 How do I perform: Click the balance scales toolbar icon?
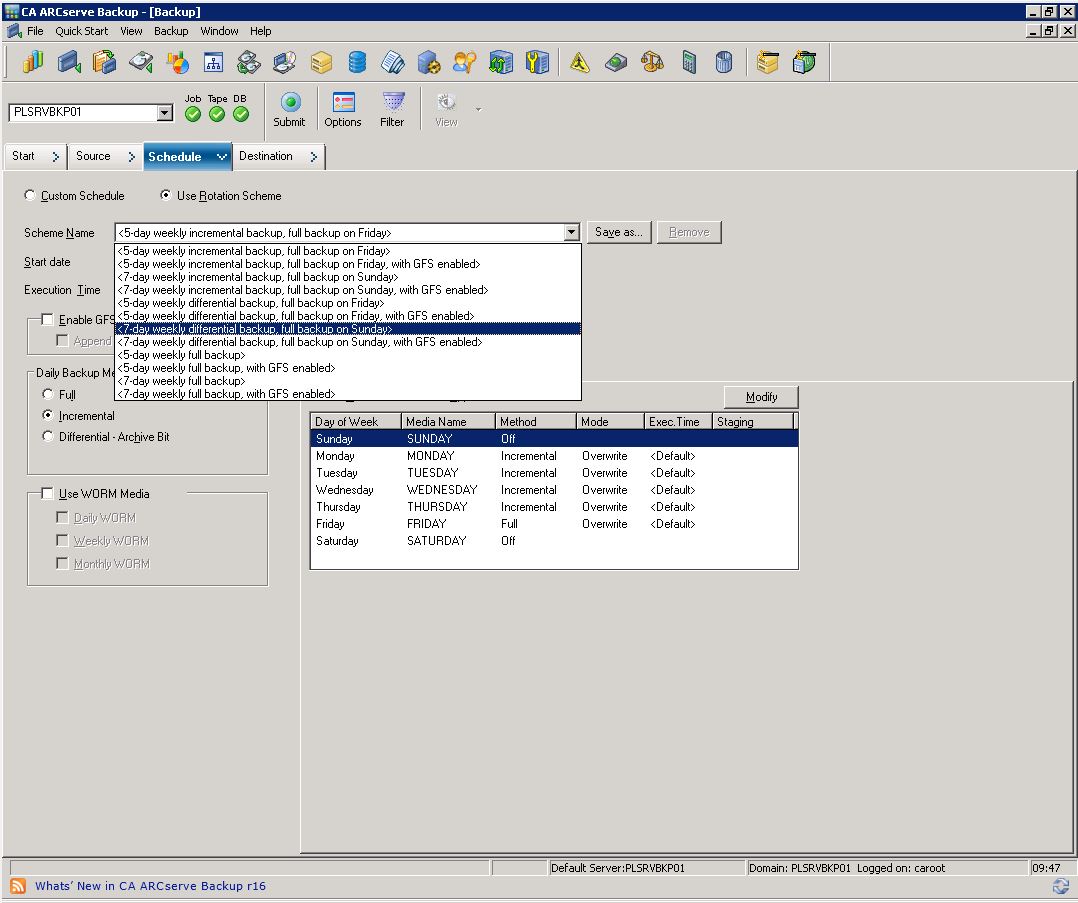coord(652,63)
